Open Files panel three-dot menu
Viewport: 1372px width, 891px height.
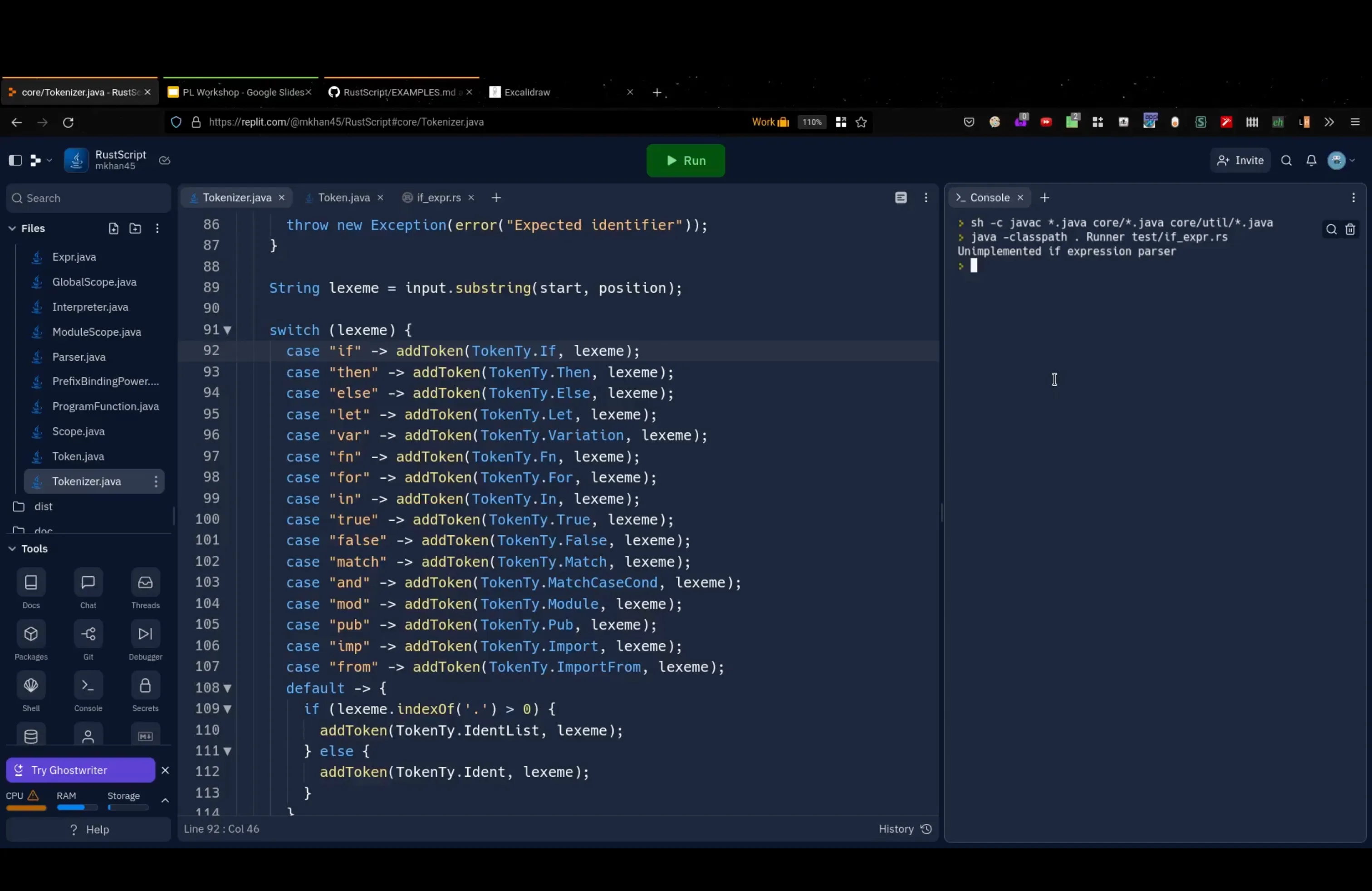pos(157,229)
